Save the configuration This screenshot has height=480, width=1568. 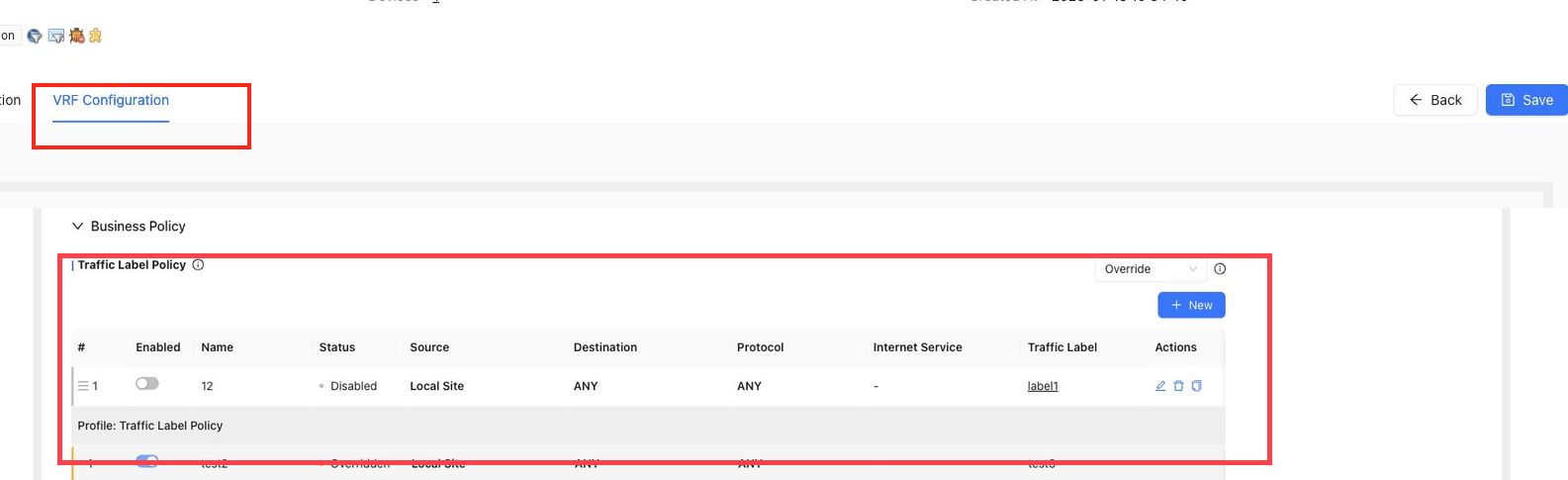[1526, 100]
